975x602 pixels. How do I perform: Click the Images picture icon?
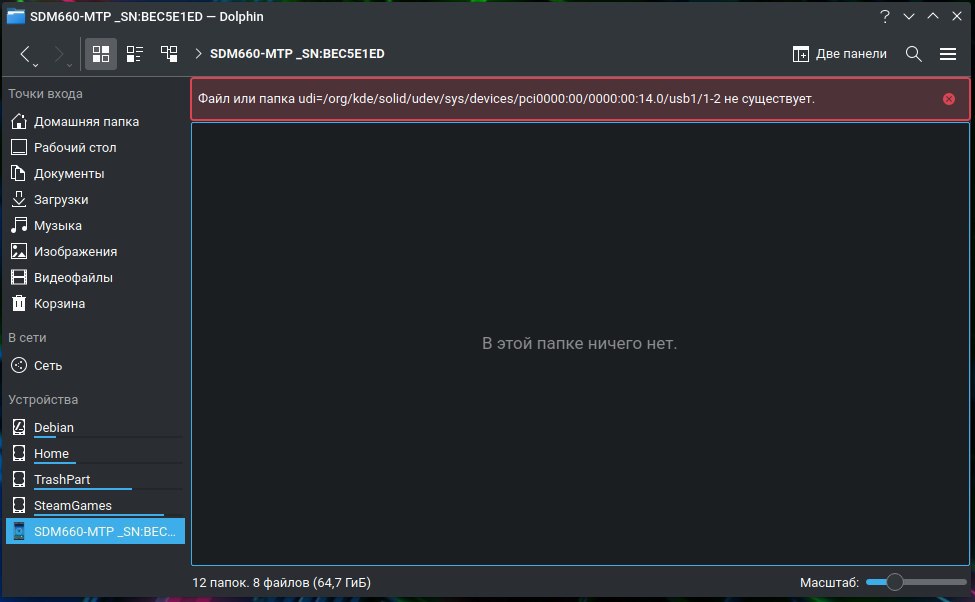[19, 251]
